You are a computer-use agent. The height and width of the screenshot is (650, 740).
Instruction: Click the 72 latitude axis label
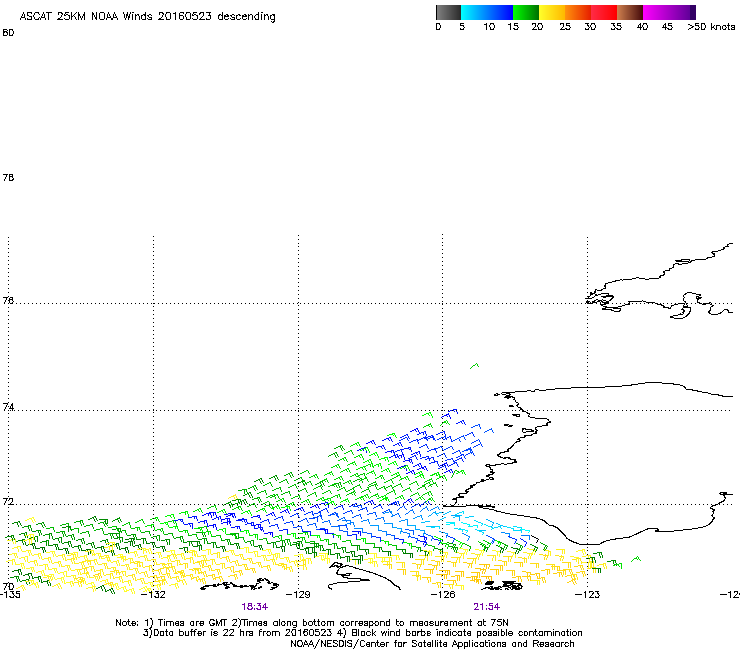pyautogui.click(x=8, y=502)
